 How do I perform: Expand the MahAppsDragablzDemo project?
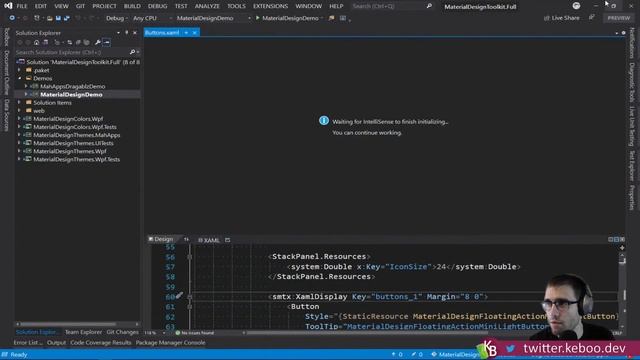26,87
